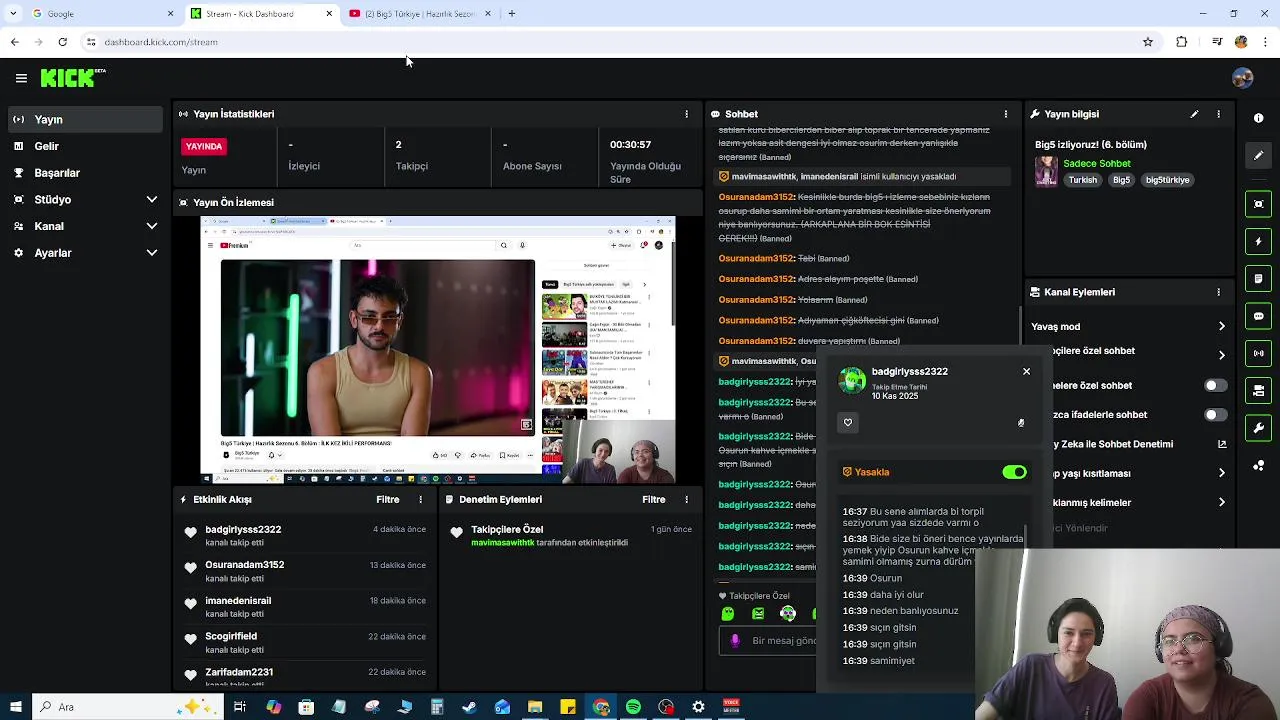Open Yapay Zeka ile Sohbet Denetimi external link
1280x720 pixels.
tap(1222, 444)
